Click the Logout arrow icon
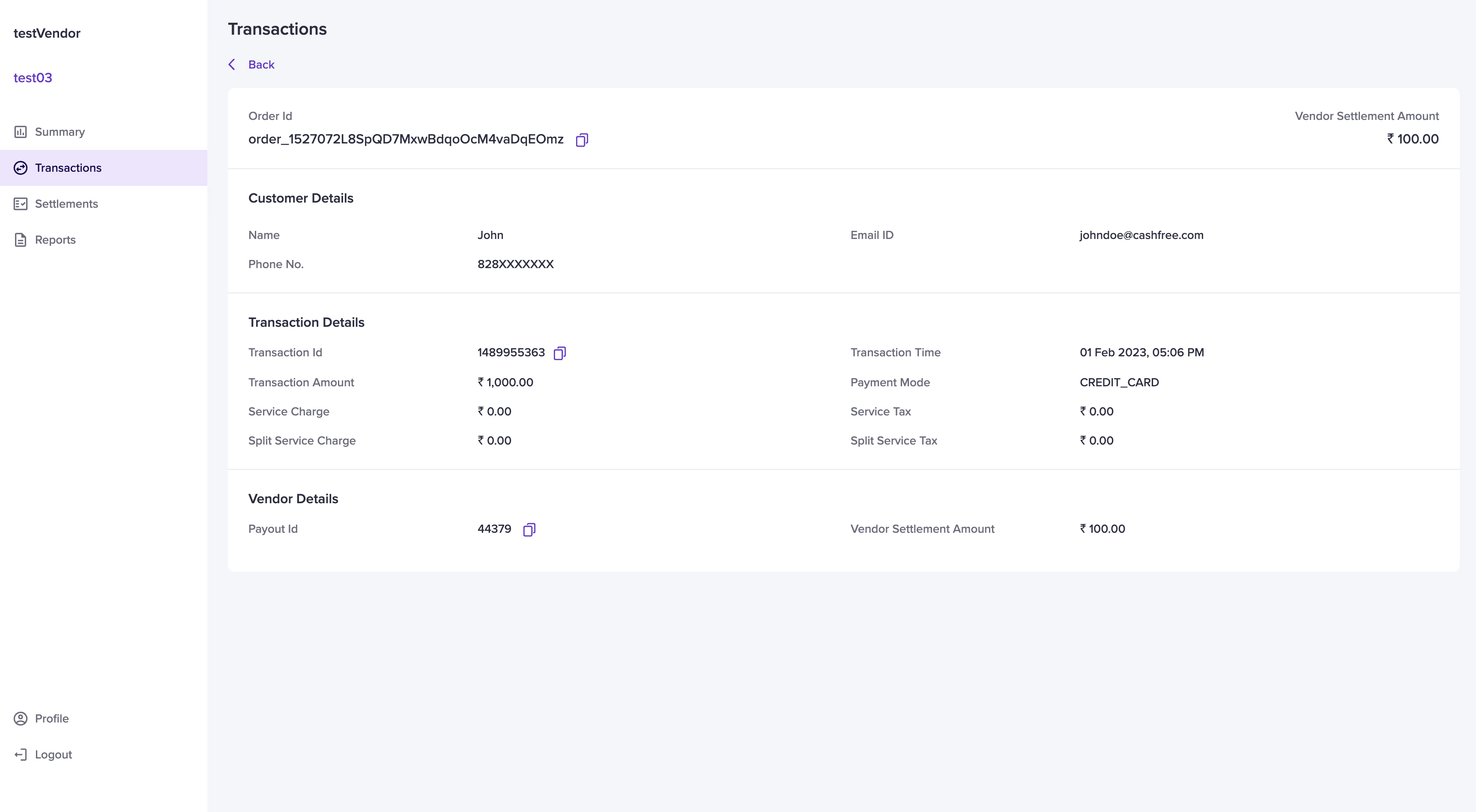The image size is (1476, 812). coord(21,755)
